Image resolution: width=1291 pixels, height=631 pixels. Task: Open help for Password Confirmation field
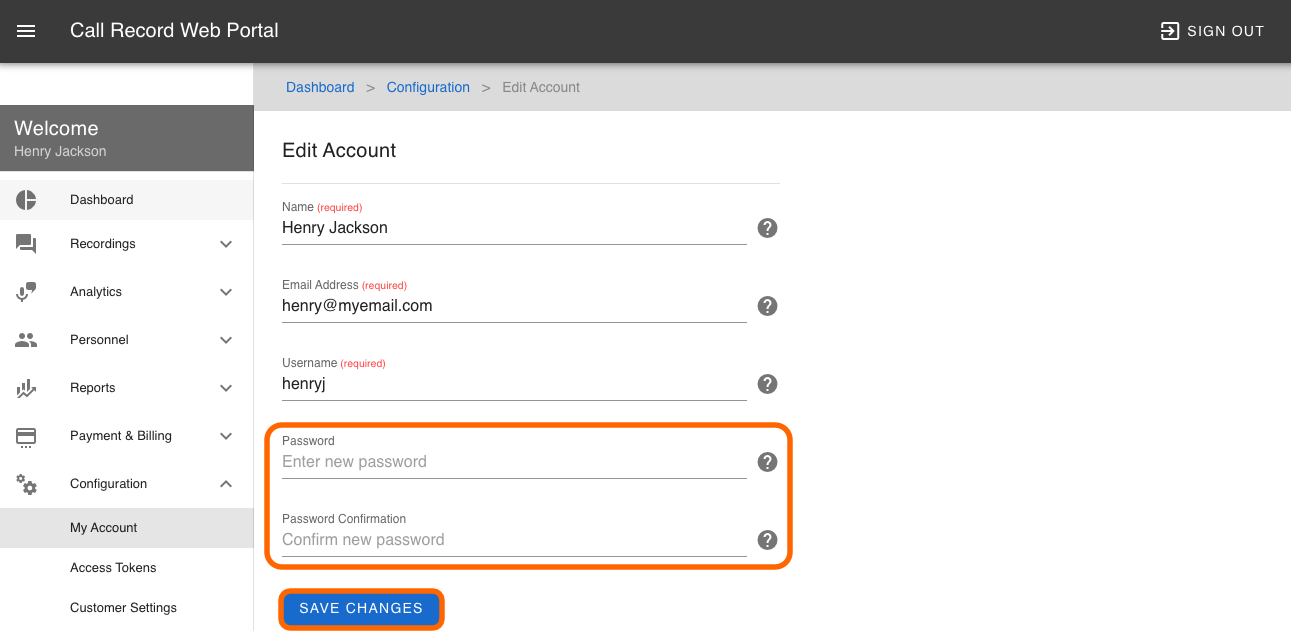tap(767, 540)
